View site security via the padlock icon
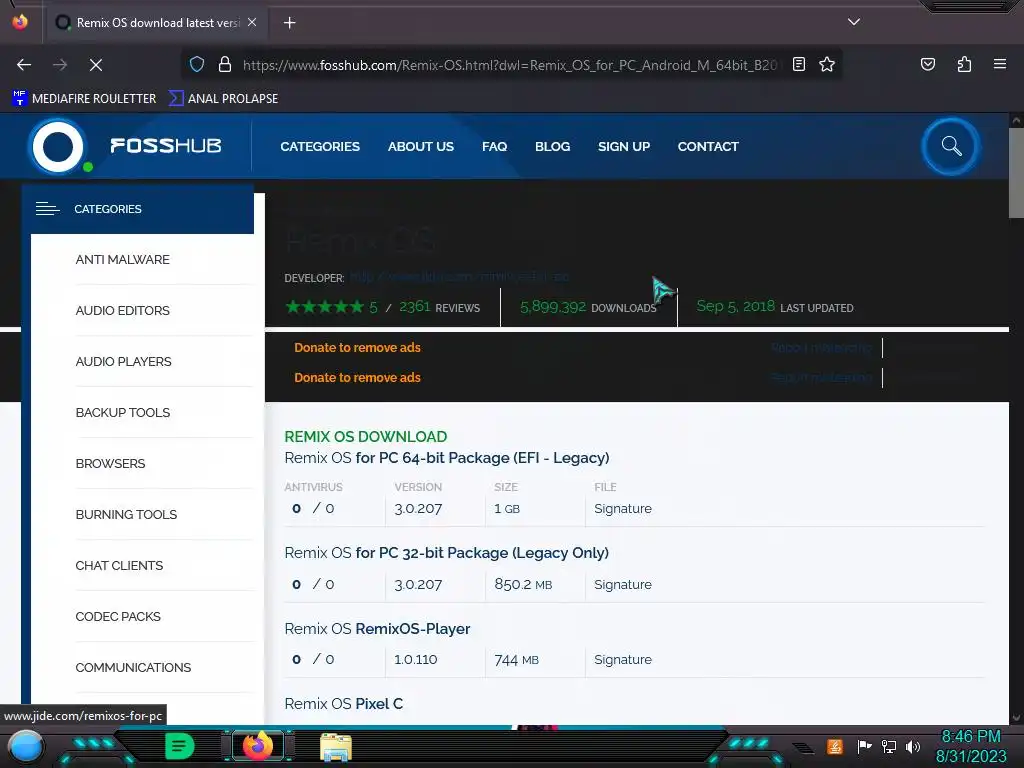 (x=225, y=64)
